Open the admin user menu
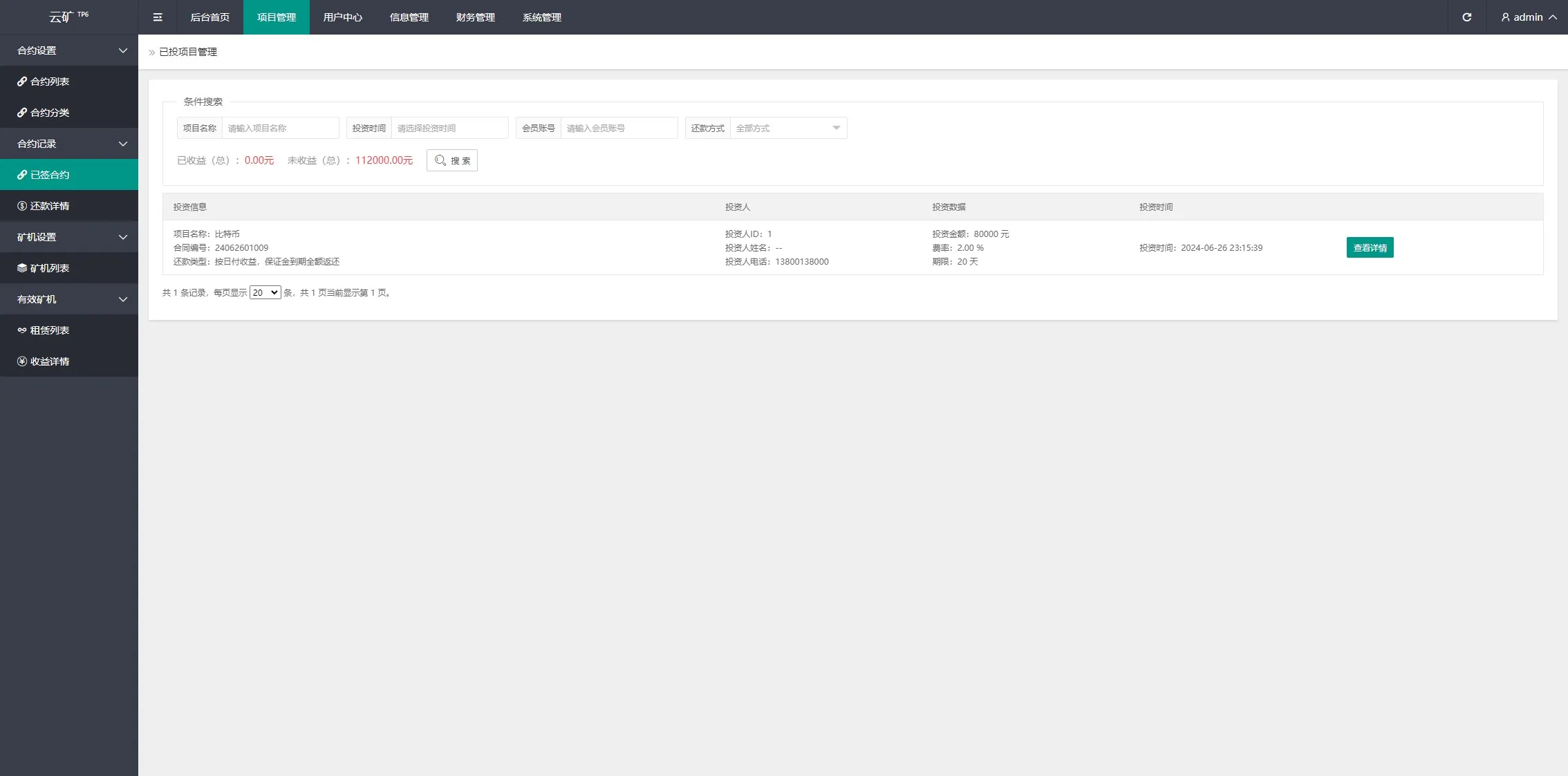Screen dimensions: 1568x776 (1528, 17)
